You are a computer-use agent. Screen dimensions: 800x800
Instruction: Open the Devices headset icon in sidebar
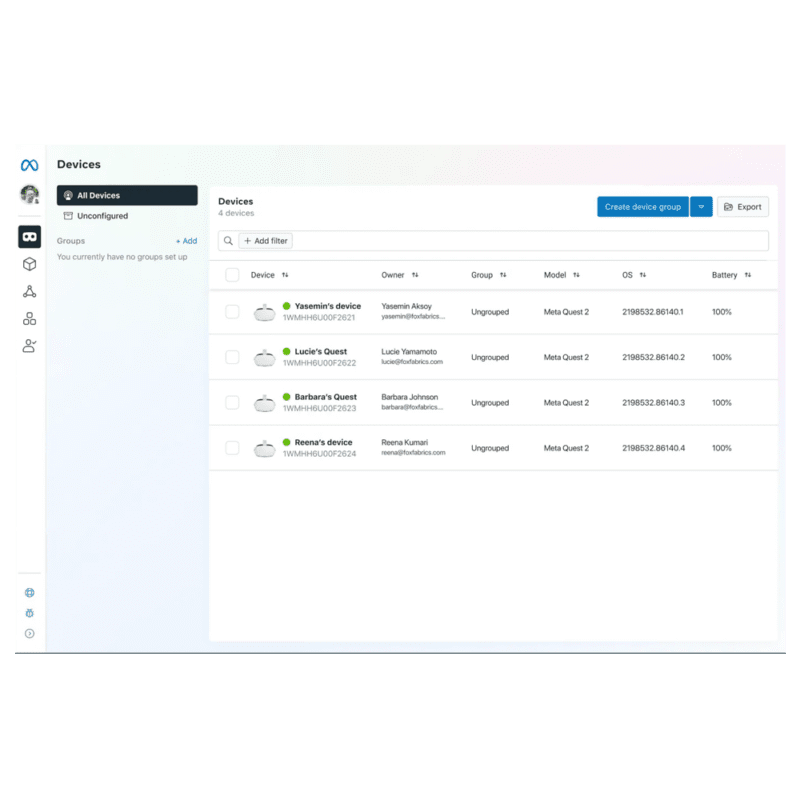click(x=29, y=237)
